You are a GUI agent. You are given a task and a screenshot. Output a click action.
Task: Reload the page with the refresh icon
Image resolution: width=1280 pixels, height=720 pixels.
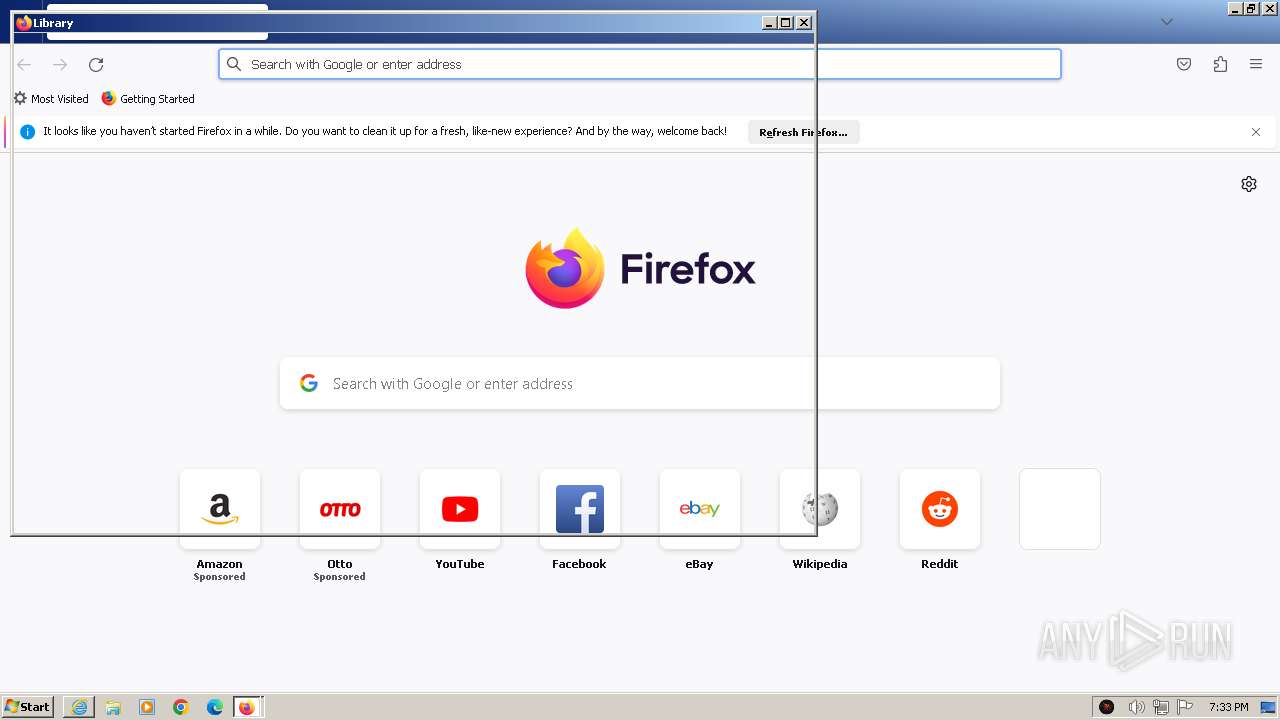pos(96,64)
